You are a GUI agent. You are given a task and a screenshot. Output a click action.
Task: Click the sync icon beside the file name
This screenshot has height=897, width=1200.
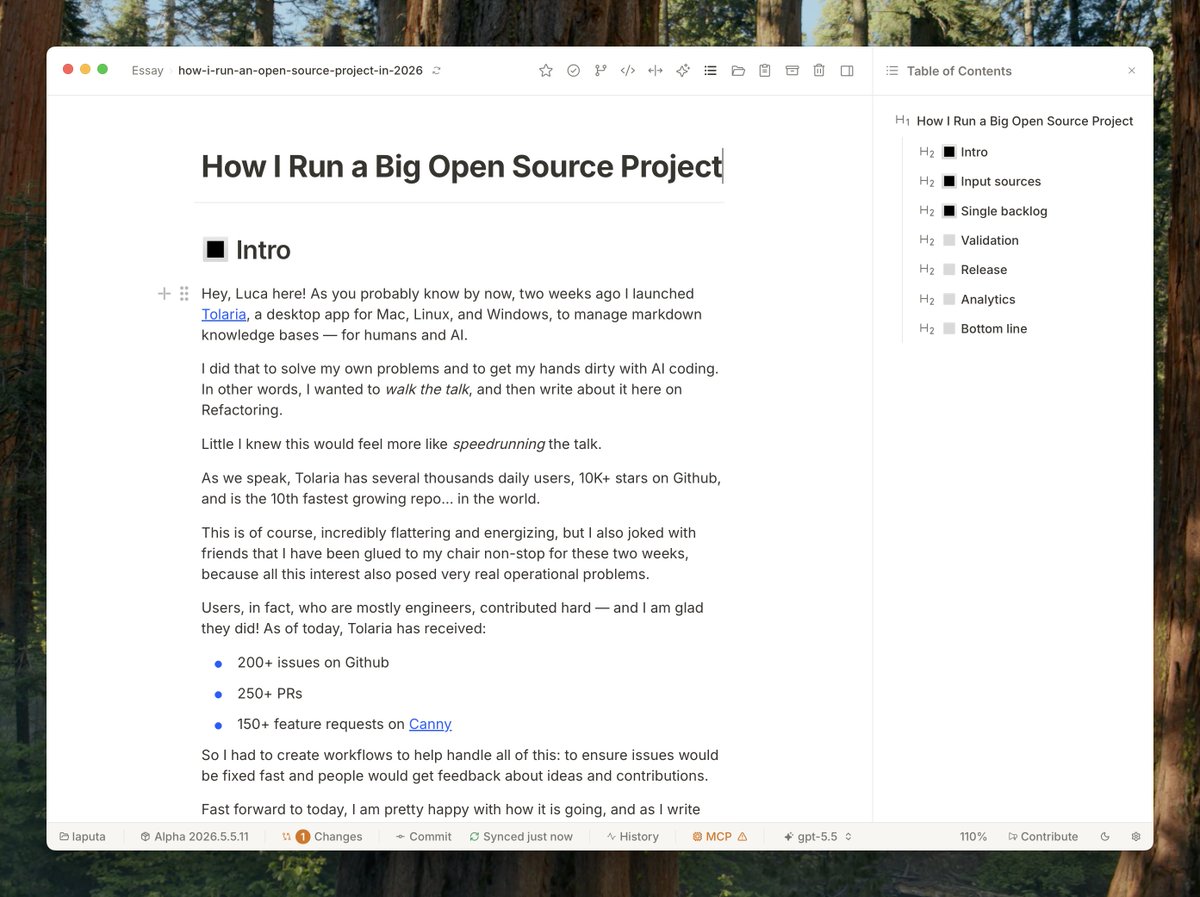click(x=437, y=71)
